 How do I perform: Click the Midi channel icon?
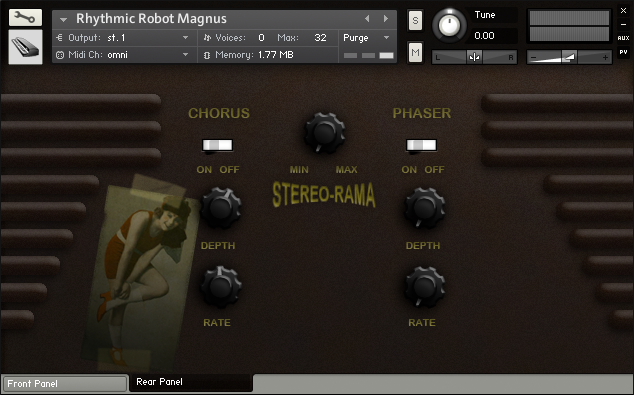[60, 55]
